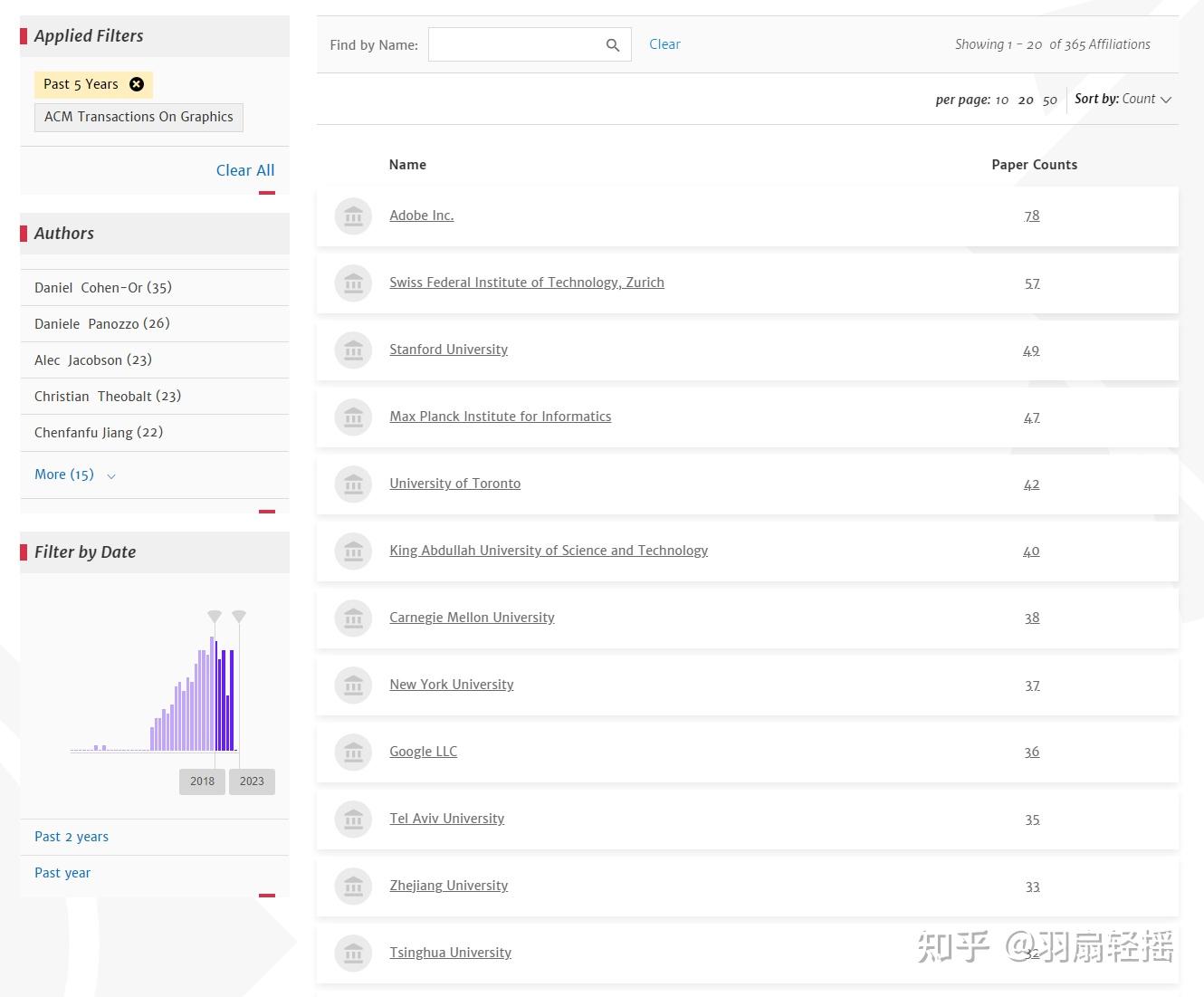Open Swiss Federal Institute of Technology, Zurich

(x=527, y=283)
